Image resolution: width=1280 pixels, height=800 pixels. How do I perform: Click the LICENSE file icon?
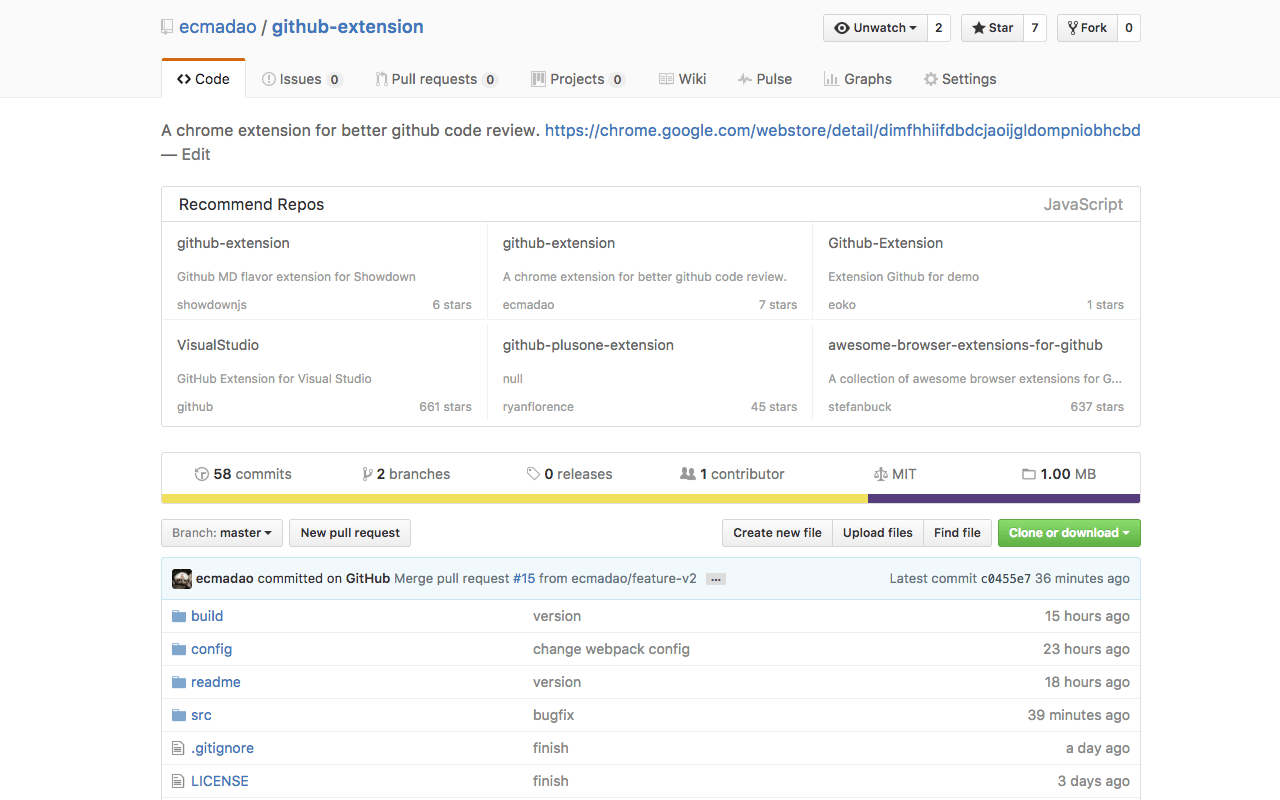pyautogui.click(x=178, y=781)
